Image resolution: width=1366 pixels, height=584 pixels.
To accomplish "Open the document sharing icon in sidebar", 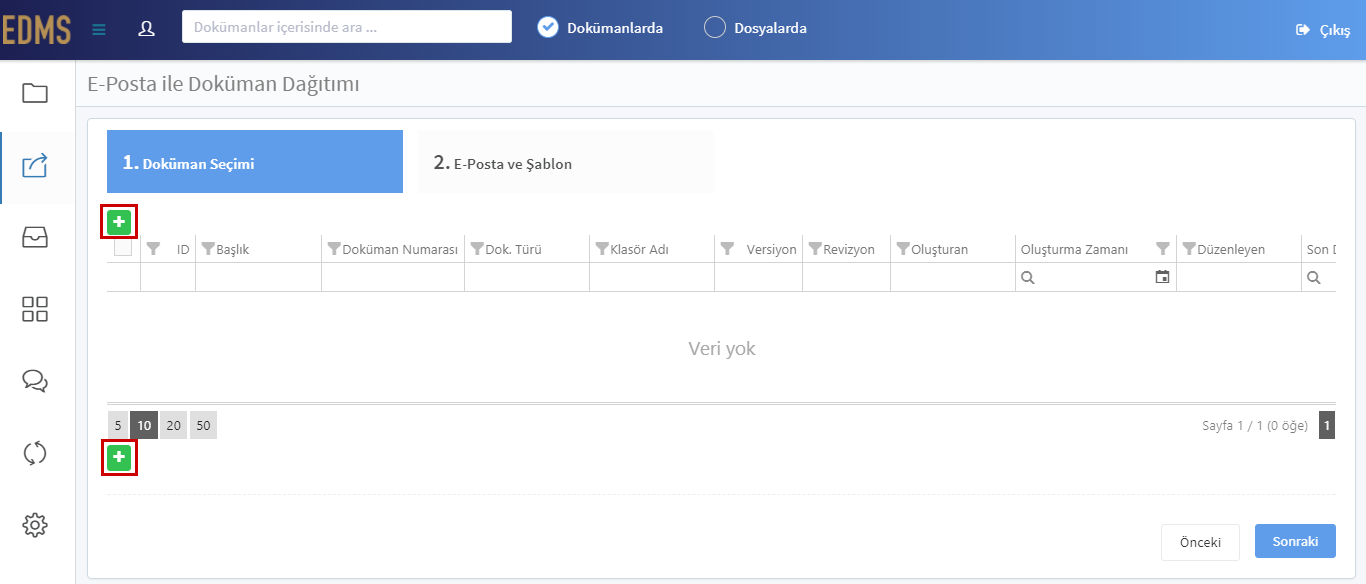I will click(x=35, y=165).
